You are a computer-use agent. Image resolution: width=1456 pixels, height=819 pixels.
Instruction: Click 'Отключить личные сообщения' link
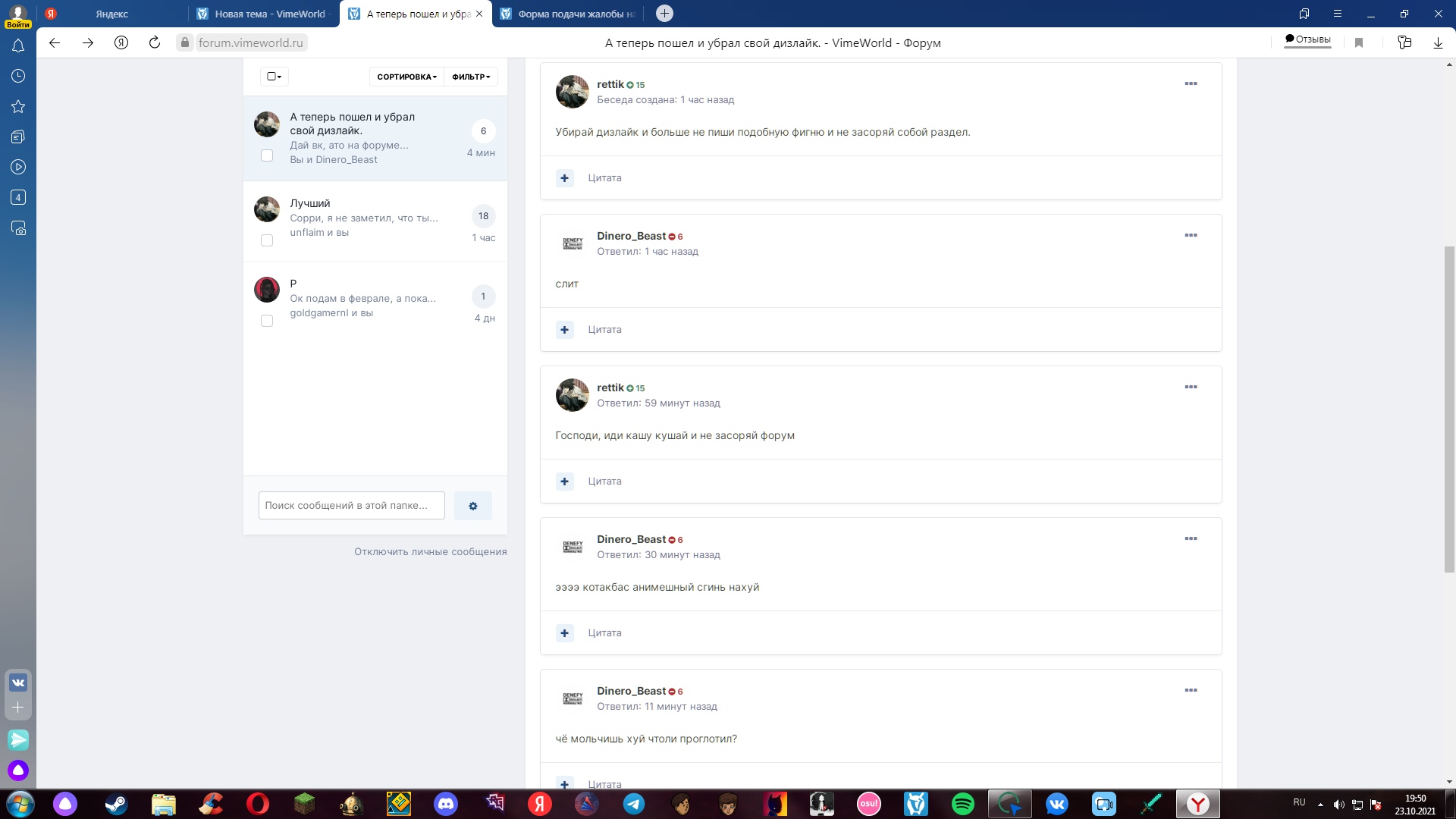pos(430,551)
